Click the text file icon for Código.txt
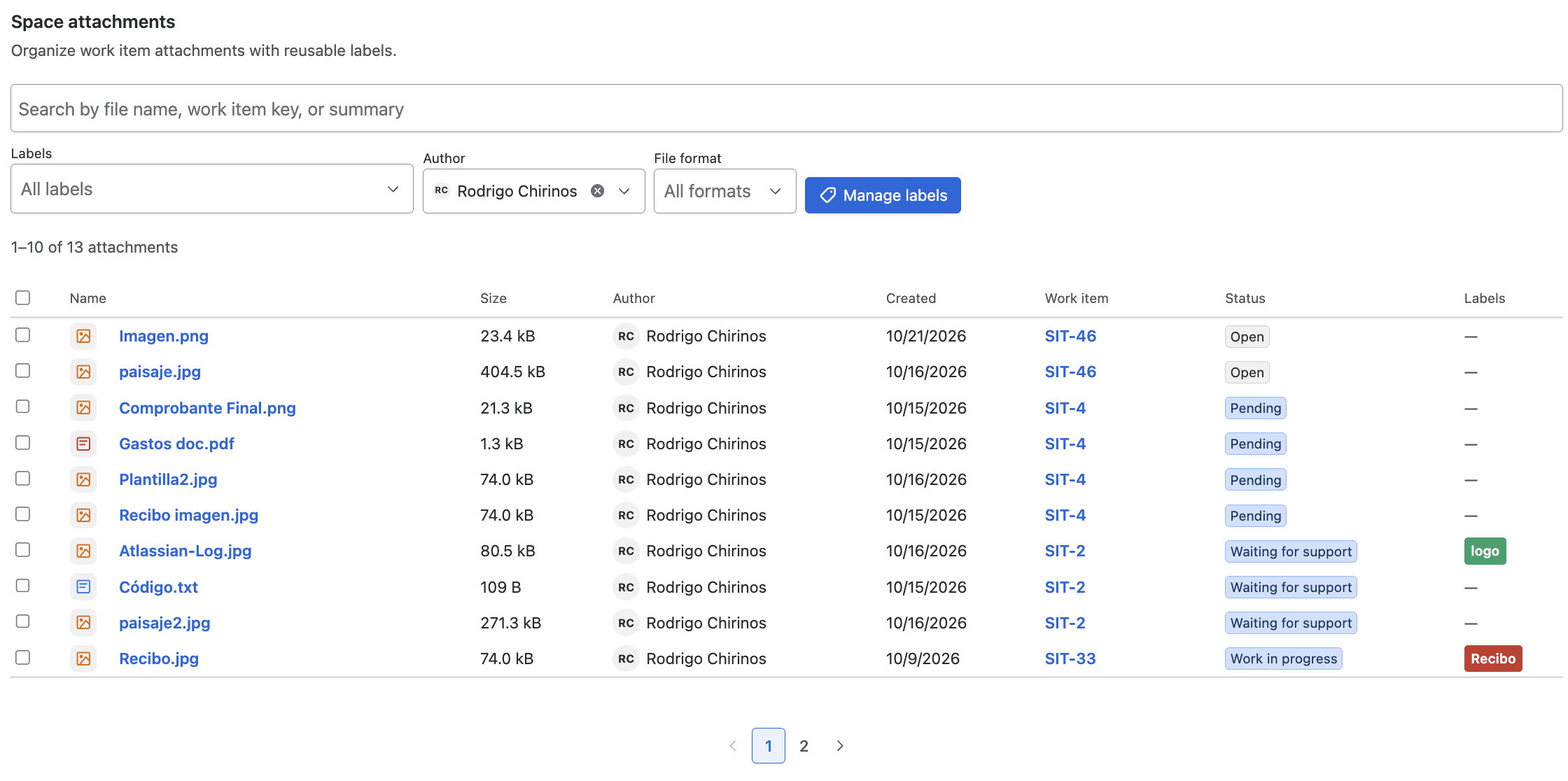The width and height of the screenshot is (1568, 781). click(83, 587)
